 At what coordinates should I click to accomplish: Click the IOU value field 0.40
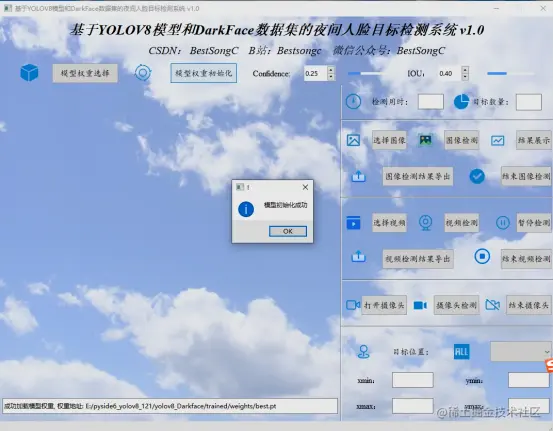(449, 73)
